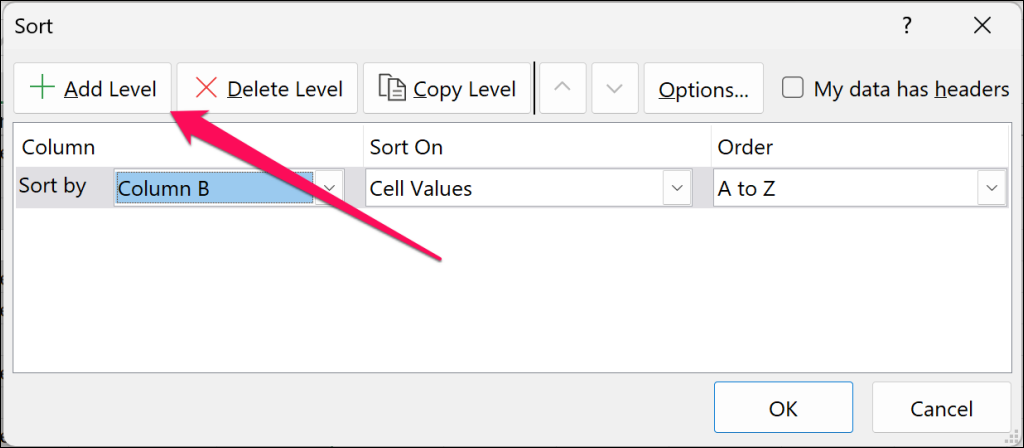Click the Options button
1024x448 pixels.
(x=703, y=89)
